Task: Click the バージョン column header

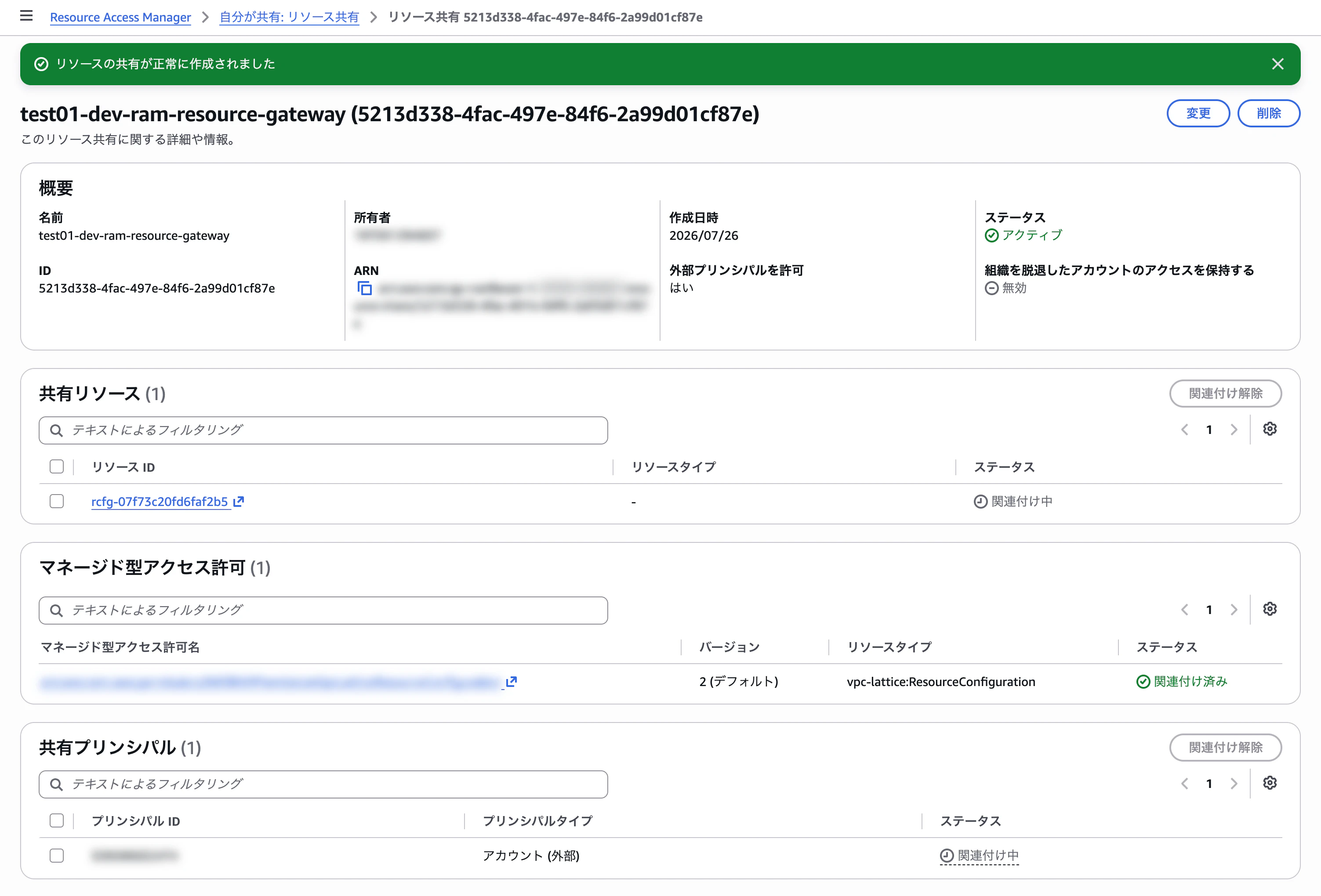Action: (729, 647)
